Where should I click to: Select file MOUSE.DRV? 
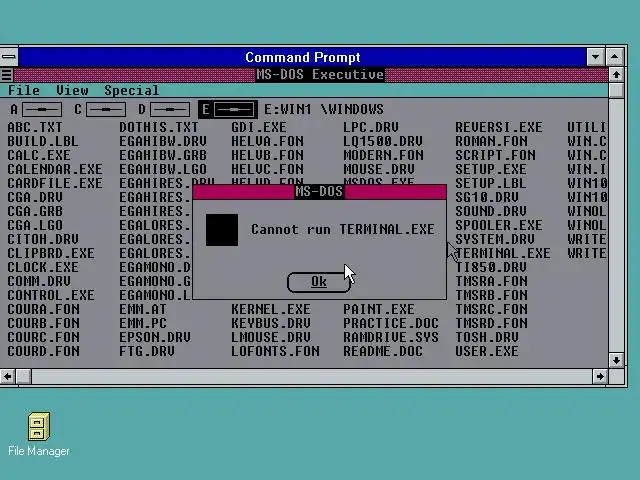click(x=378, y=169)
